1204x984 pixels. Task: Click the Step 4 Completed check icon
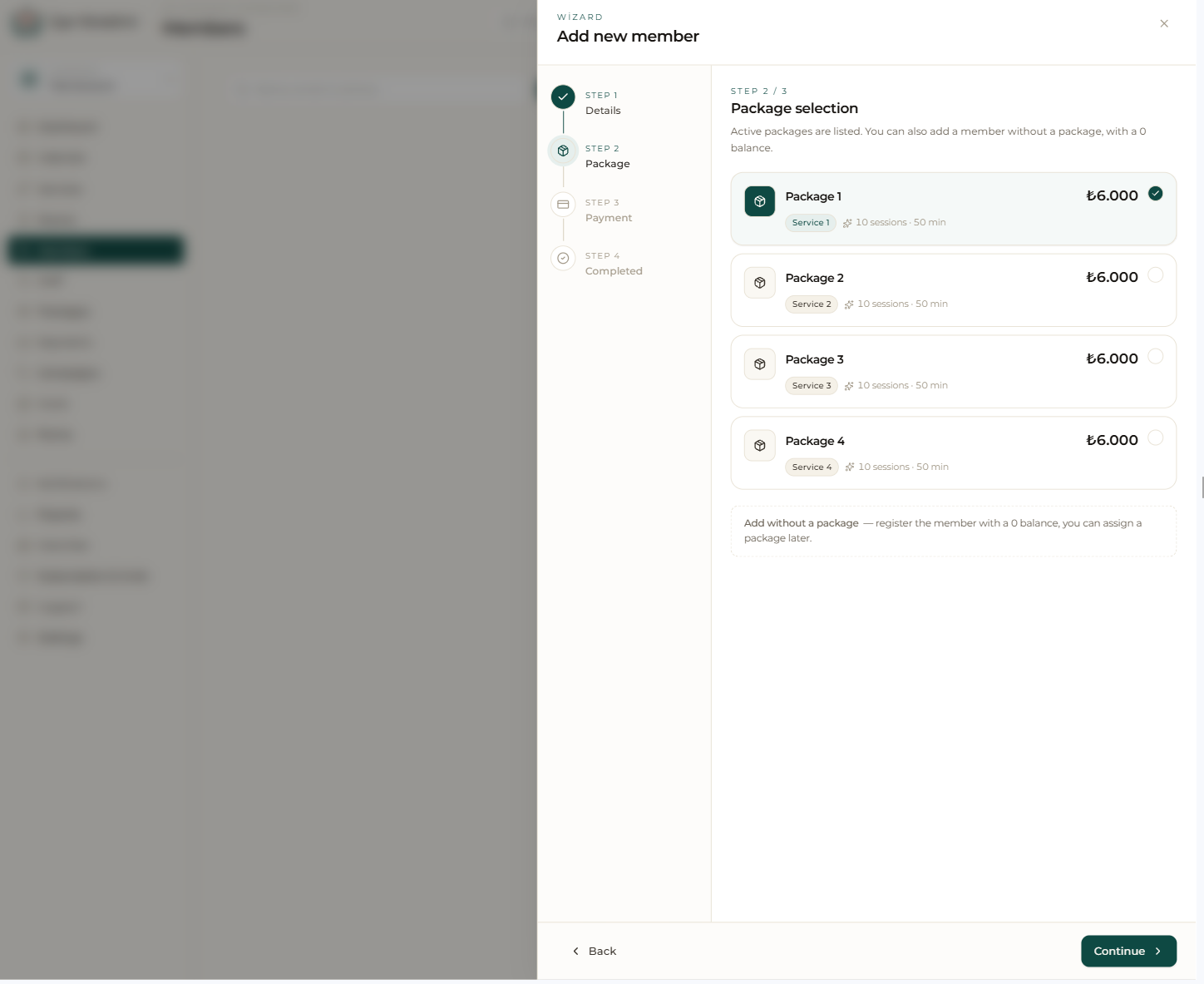pos(563,258)
